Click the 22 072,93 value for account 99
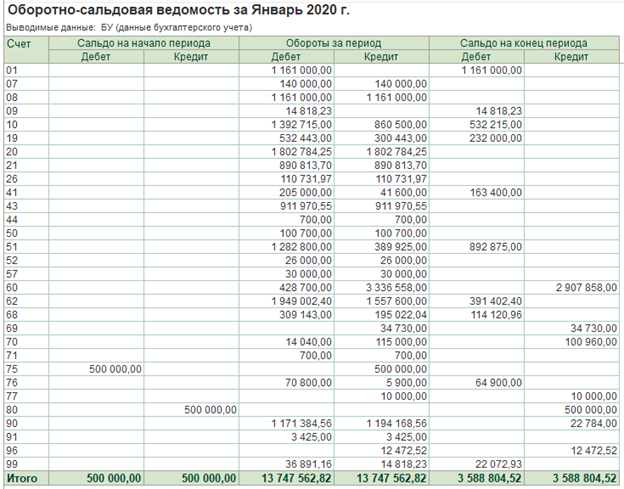The height and width of the screenshot is (489, 624). coord(497,463)
